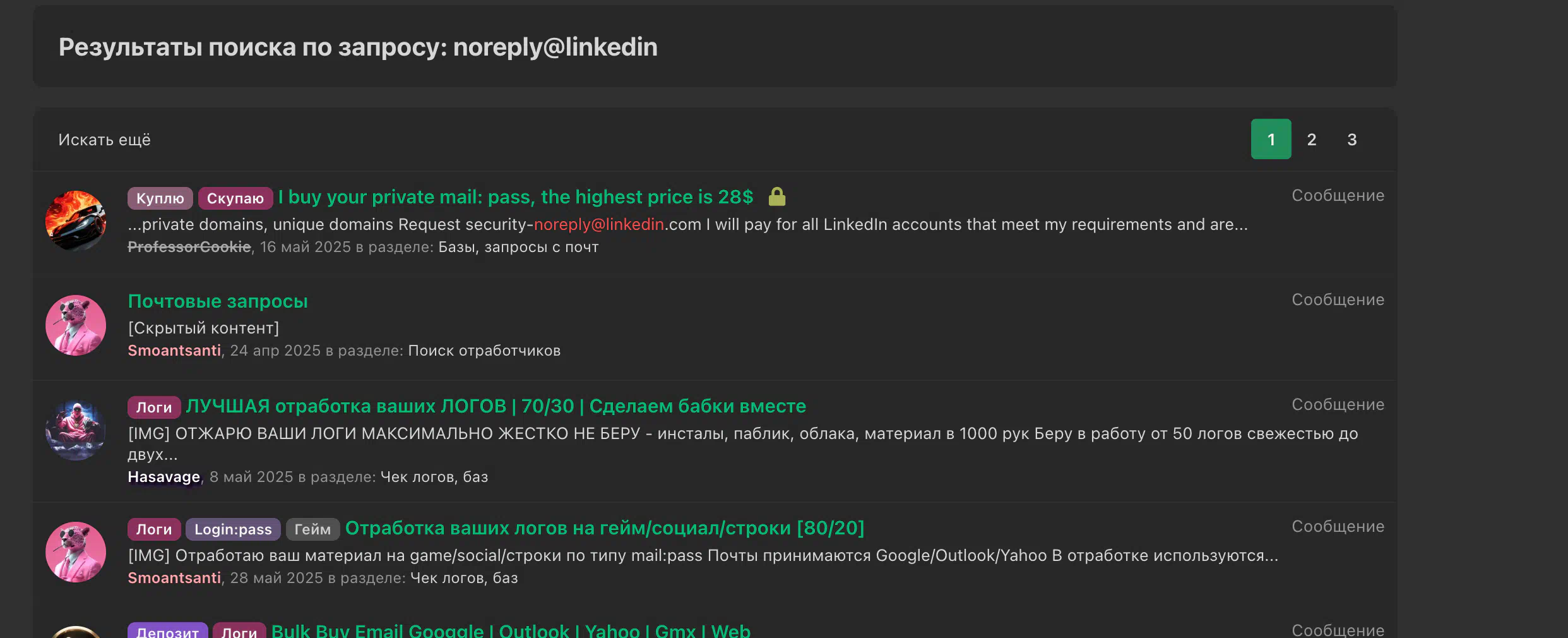1568x638 pixels.
Task: Click 'Сообщение' label on the 28$ thread
Action: tap(1338, 196)
